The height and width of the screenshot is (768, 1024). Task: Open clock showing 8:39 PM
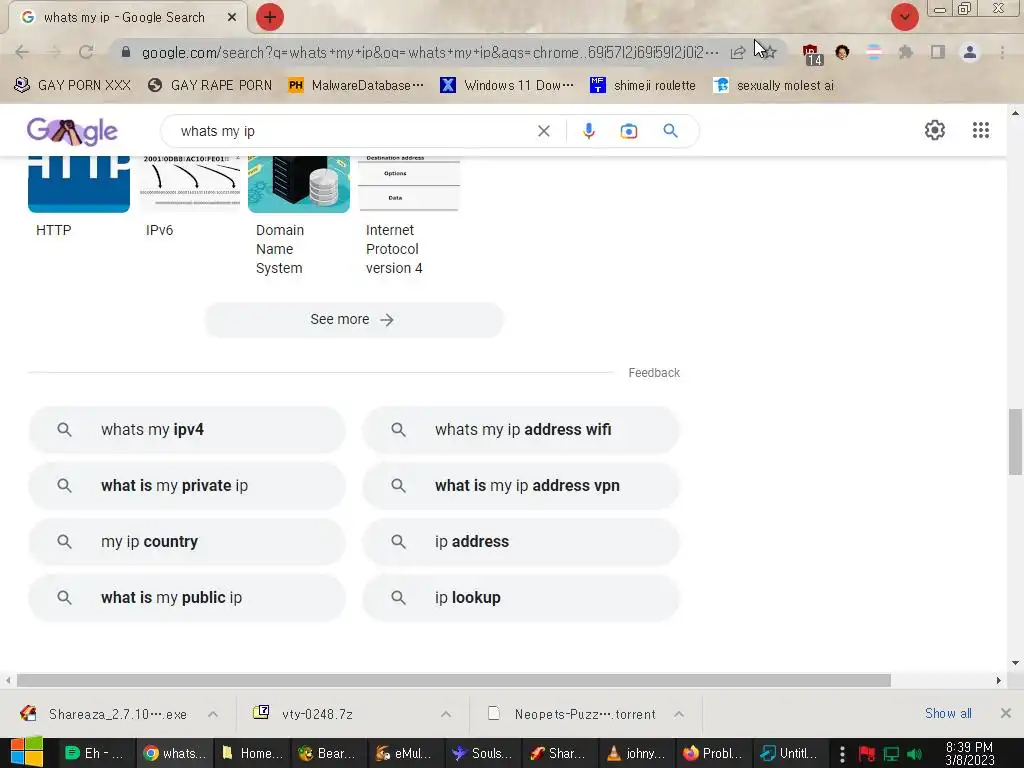[970, 753]
